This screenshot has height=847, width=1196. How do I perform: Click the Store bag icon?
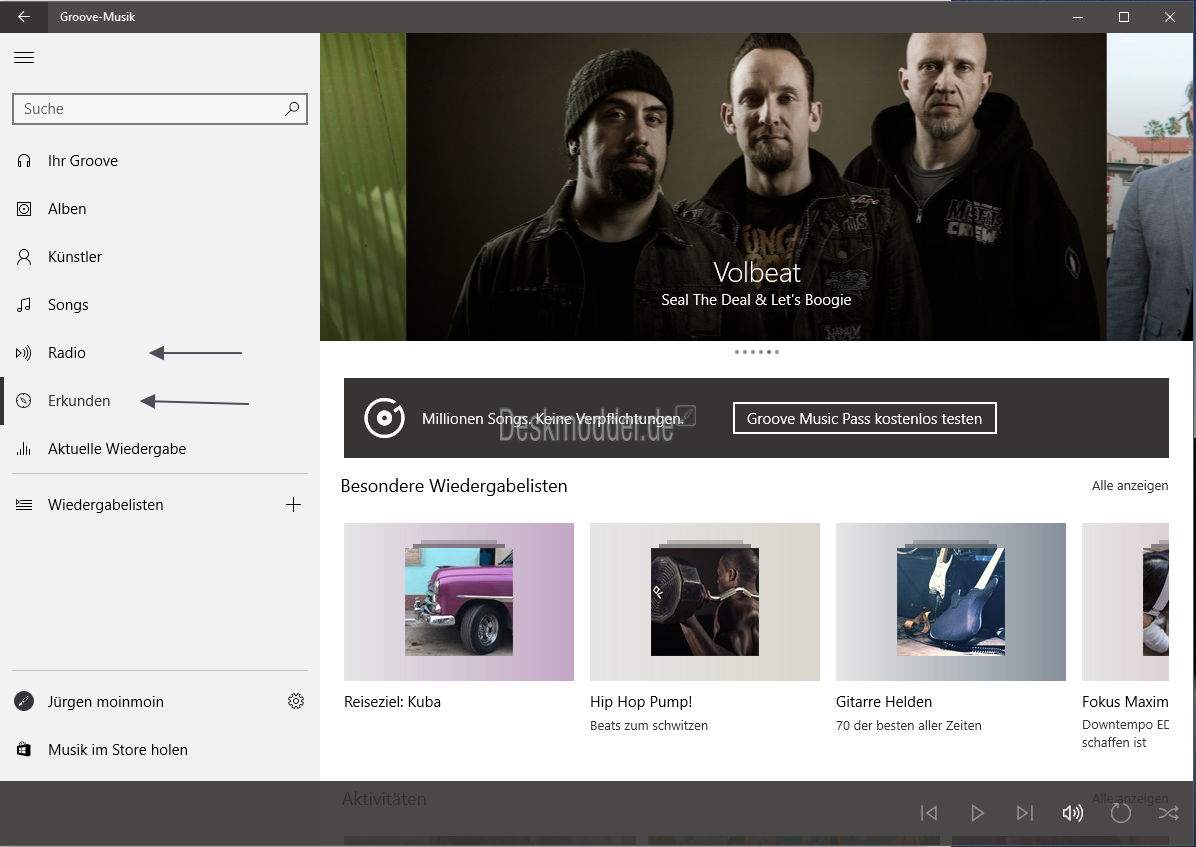pyautogui.click(x=24, y=749)
